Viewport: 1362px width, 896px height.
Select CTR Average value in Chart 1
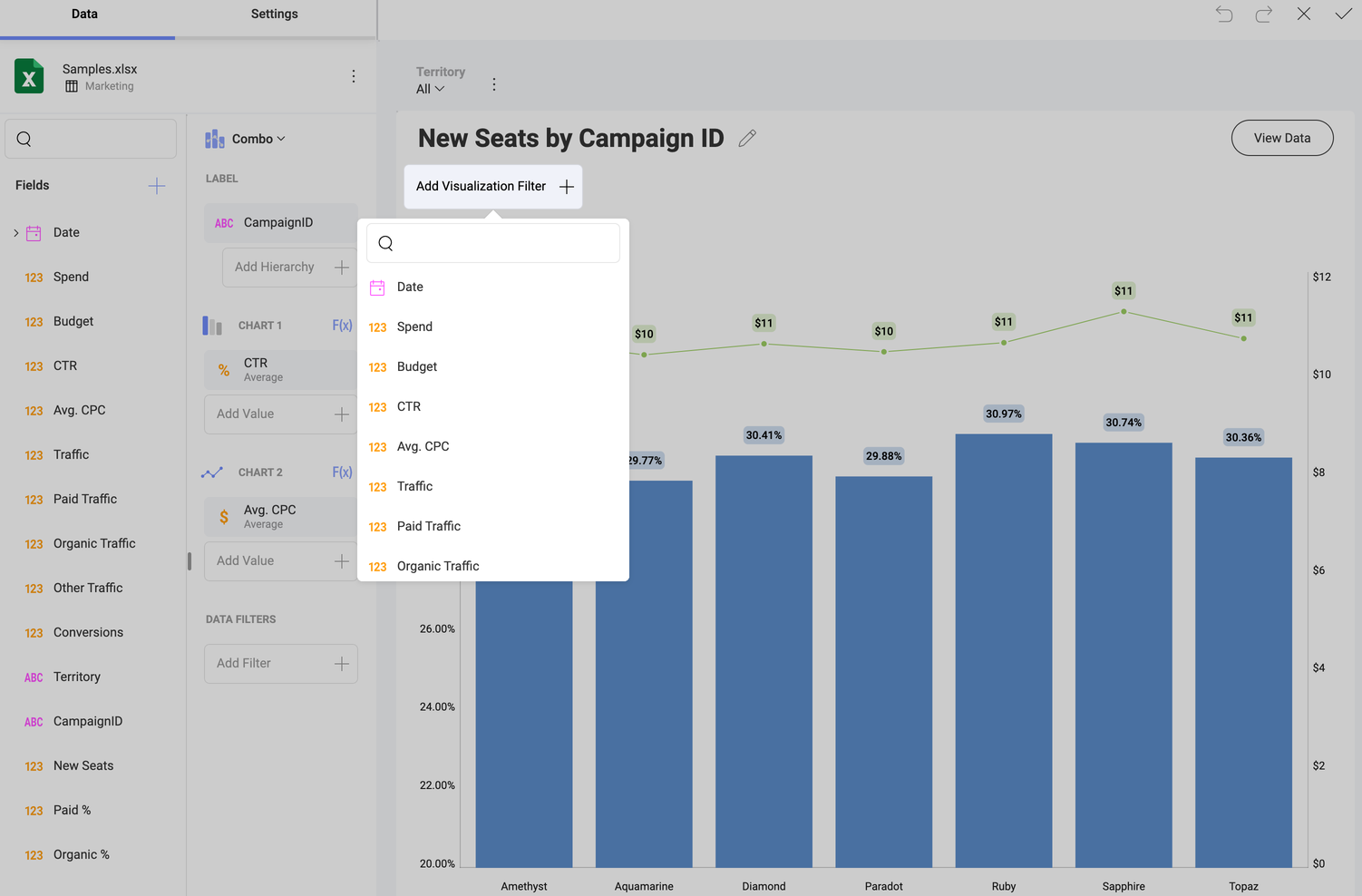[x=280, y=369]
